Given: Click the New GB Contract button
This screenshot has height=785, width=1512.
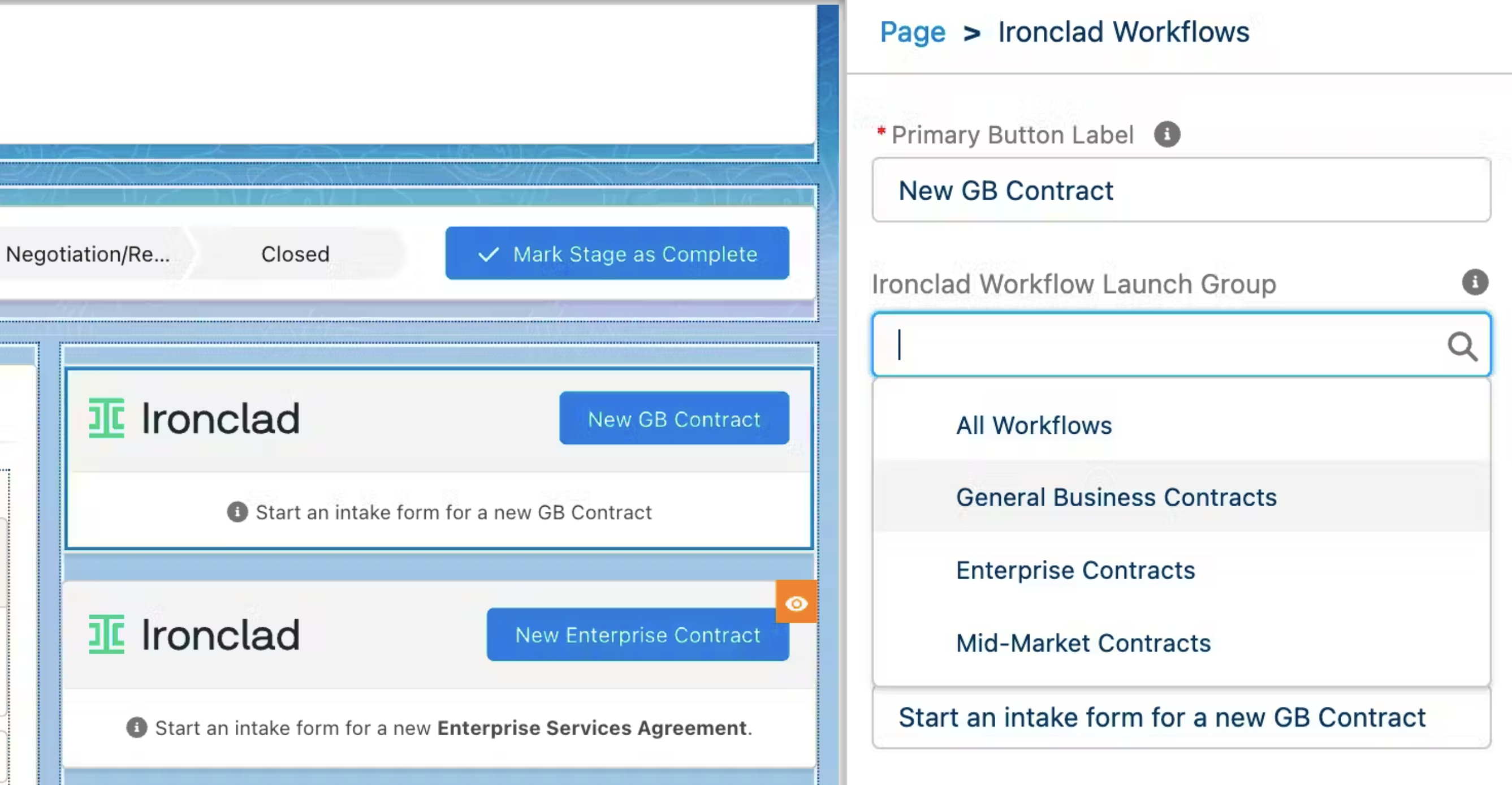Looking at the screenshot, I should (674, 418).
